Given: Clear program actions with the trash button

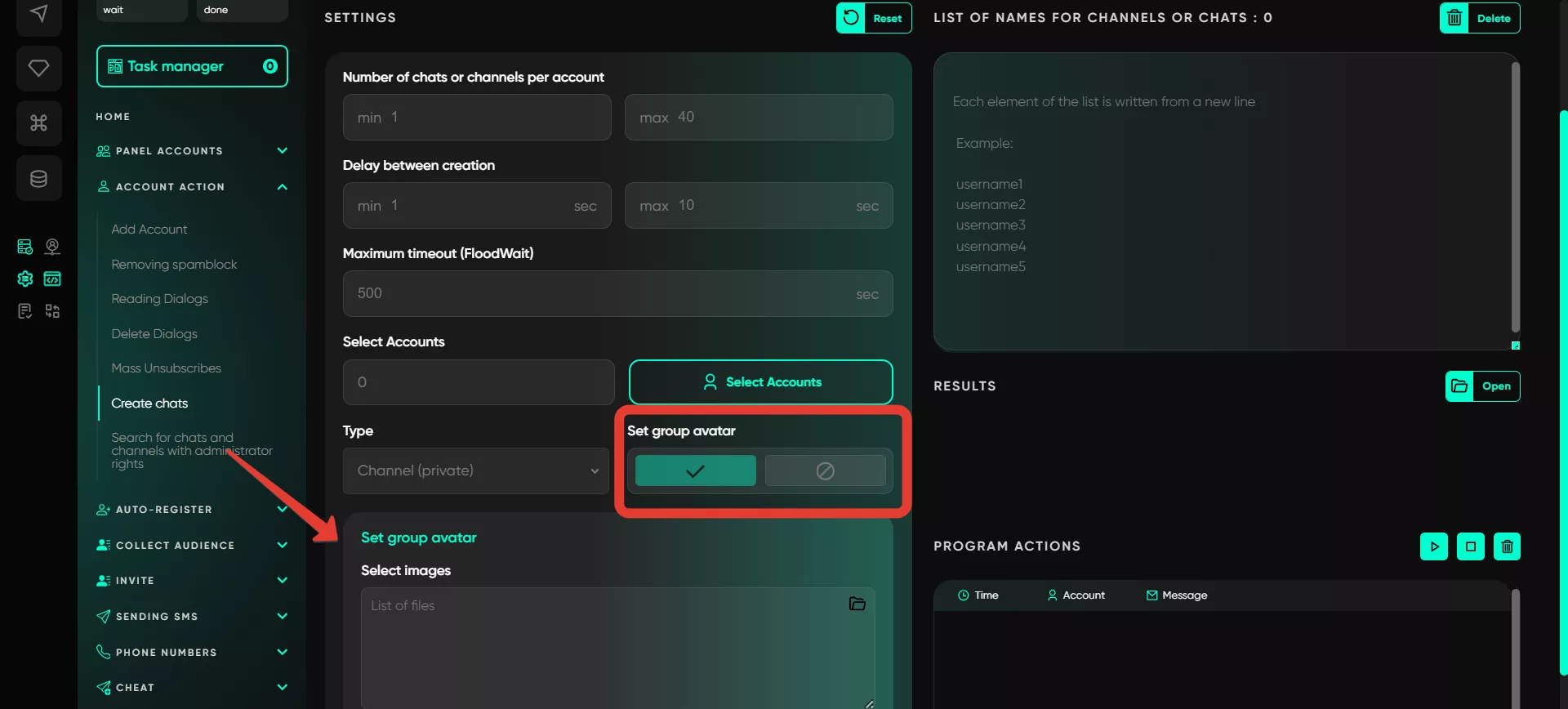Looking at the screenshot, I should pyautogui.click(x=1507, y=546).
